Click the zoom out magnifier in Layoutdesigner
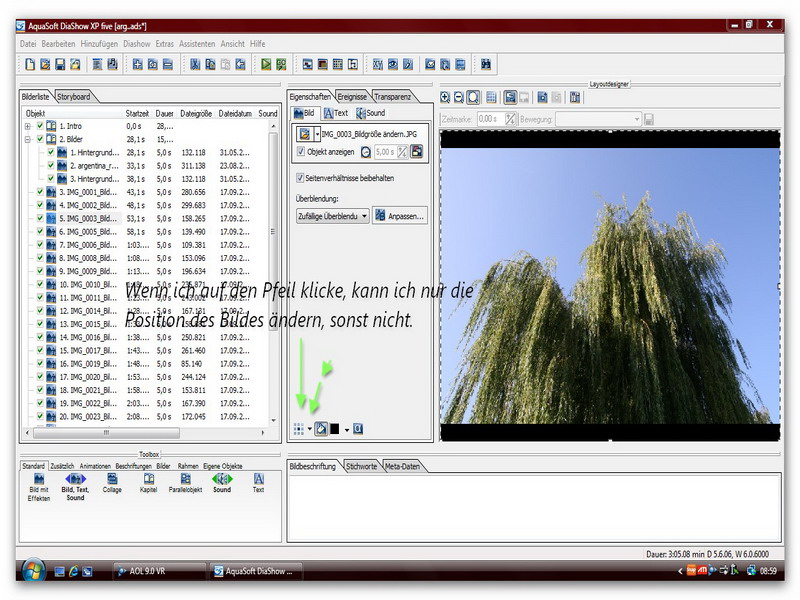This screenshot has height=600, width=800. 459,97
